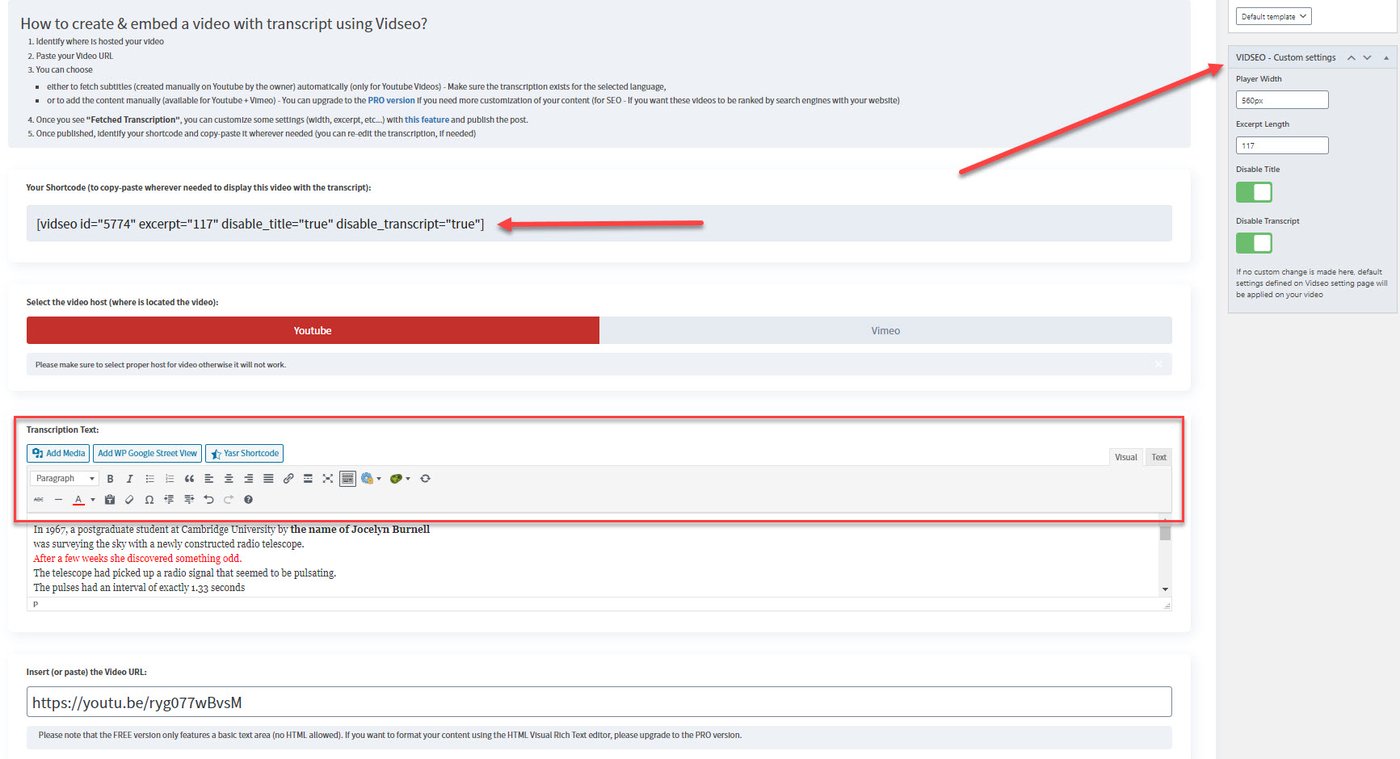
Task: Insert a bulleted list in the transcript
Action: (x=150, y=478)
